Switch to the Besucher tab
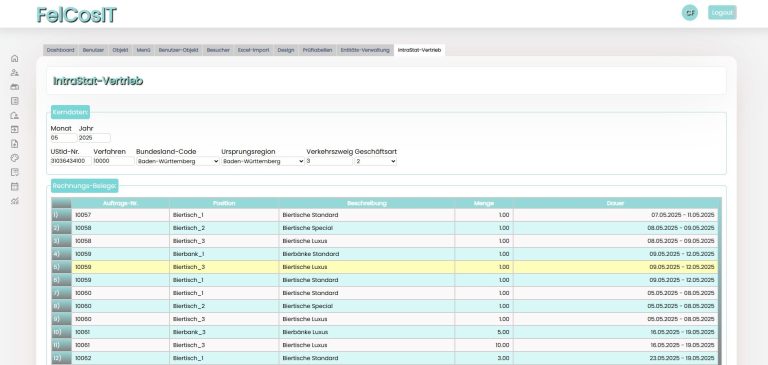768x365 pixels. pyautogui.click(x=218, y=50)
